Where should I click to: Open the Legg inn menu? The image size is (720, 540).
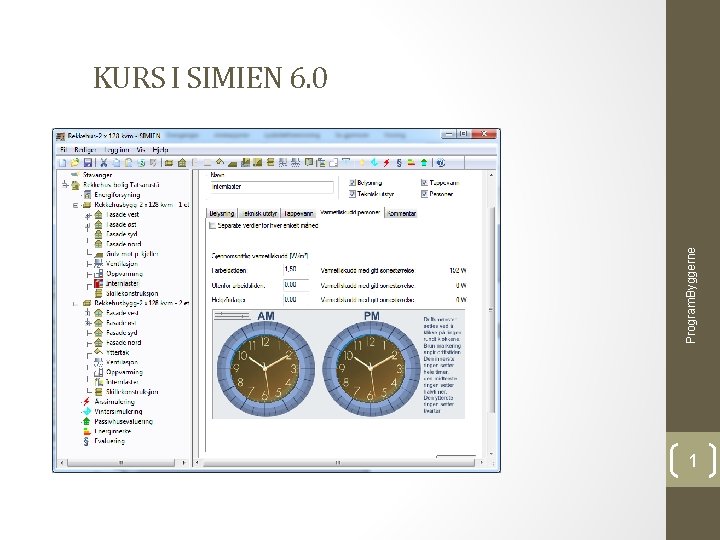[117, 150]
